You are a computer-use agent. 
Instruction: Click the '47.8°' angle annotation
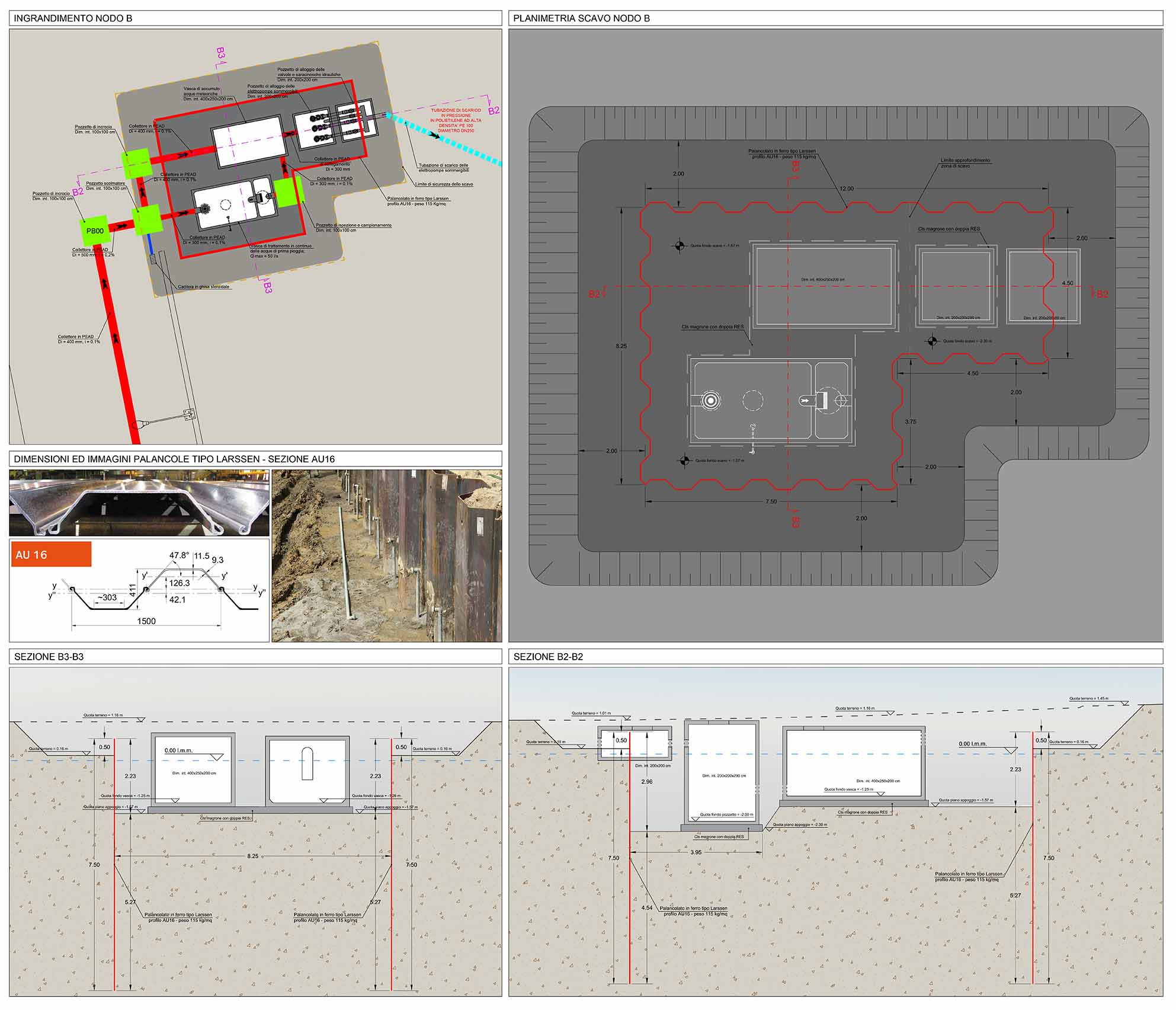pos(179,556)
